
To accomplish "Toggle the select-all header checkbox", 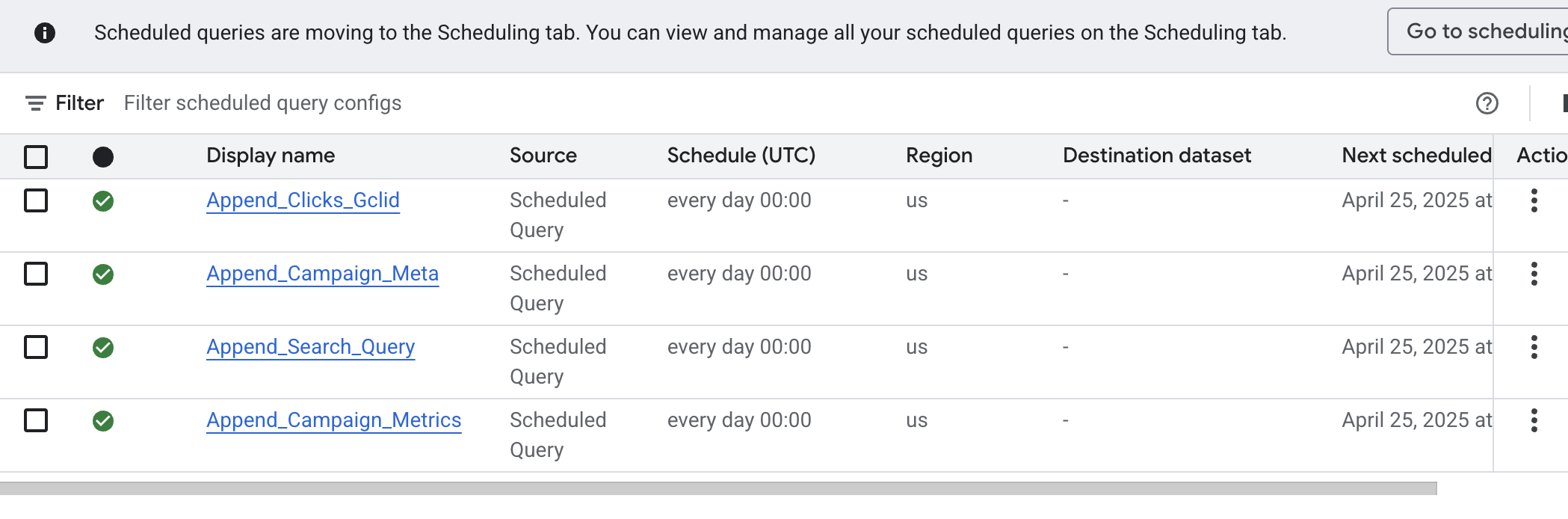I will tap(36, 156).
